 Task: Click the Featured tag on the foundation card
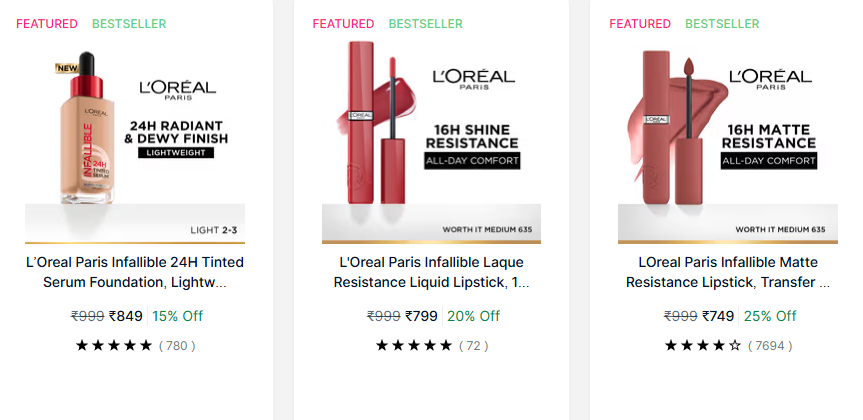(x=47, y=24)
